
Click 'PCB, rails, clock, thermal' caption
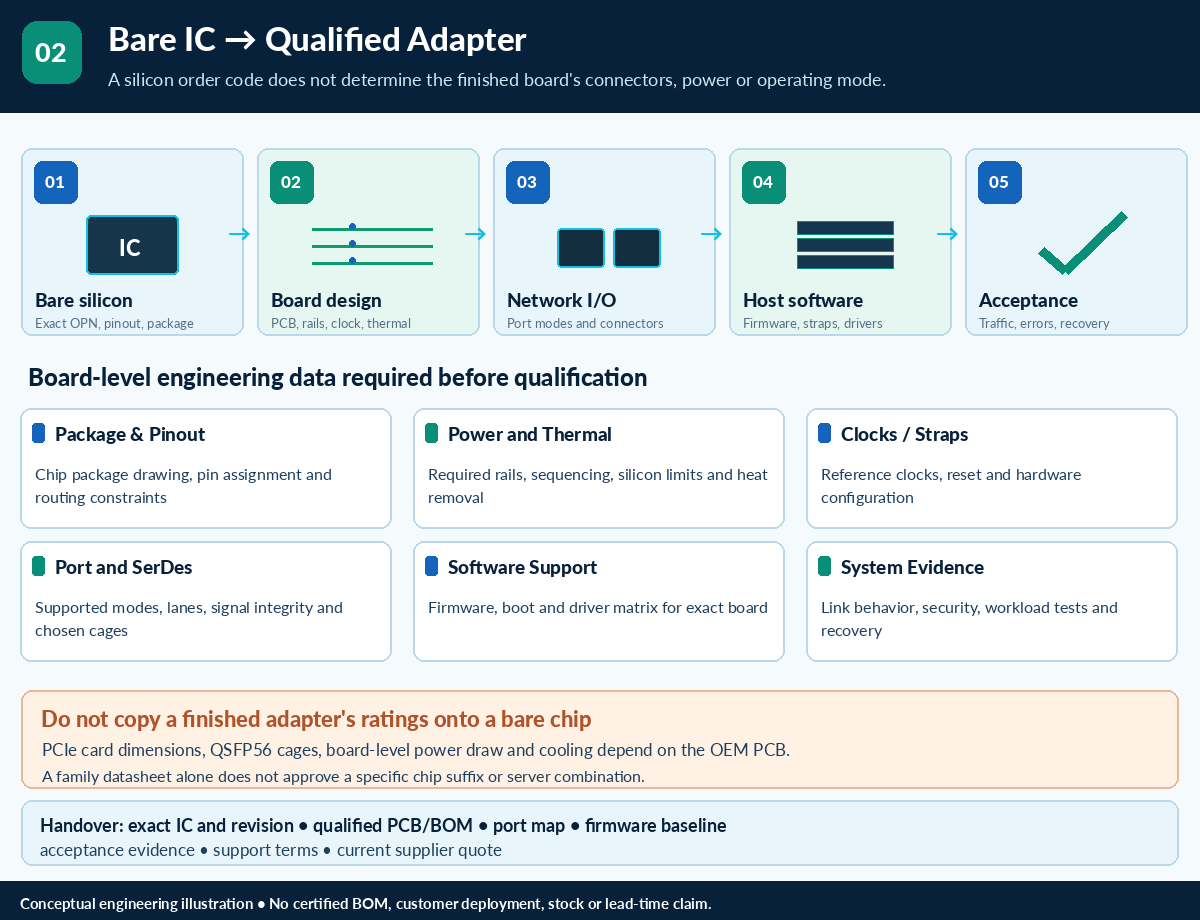pyautogui.click(x=341, y=323)
